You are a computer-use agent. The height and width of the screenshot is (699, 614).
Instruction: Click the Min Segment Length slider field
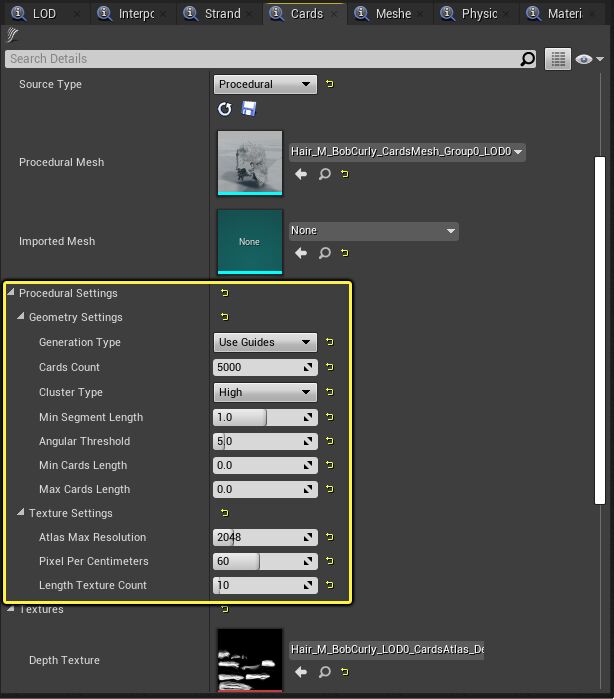coord(265,417)
